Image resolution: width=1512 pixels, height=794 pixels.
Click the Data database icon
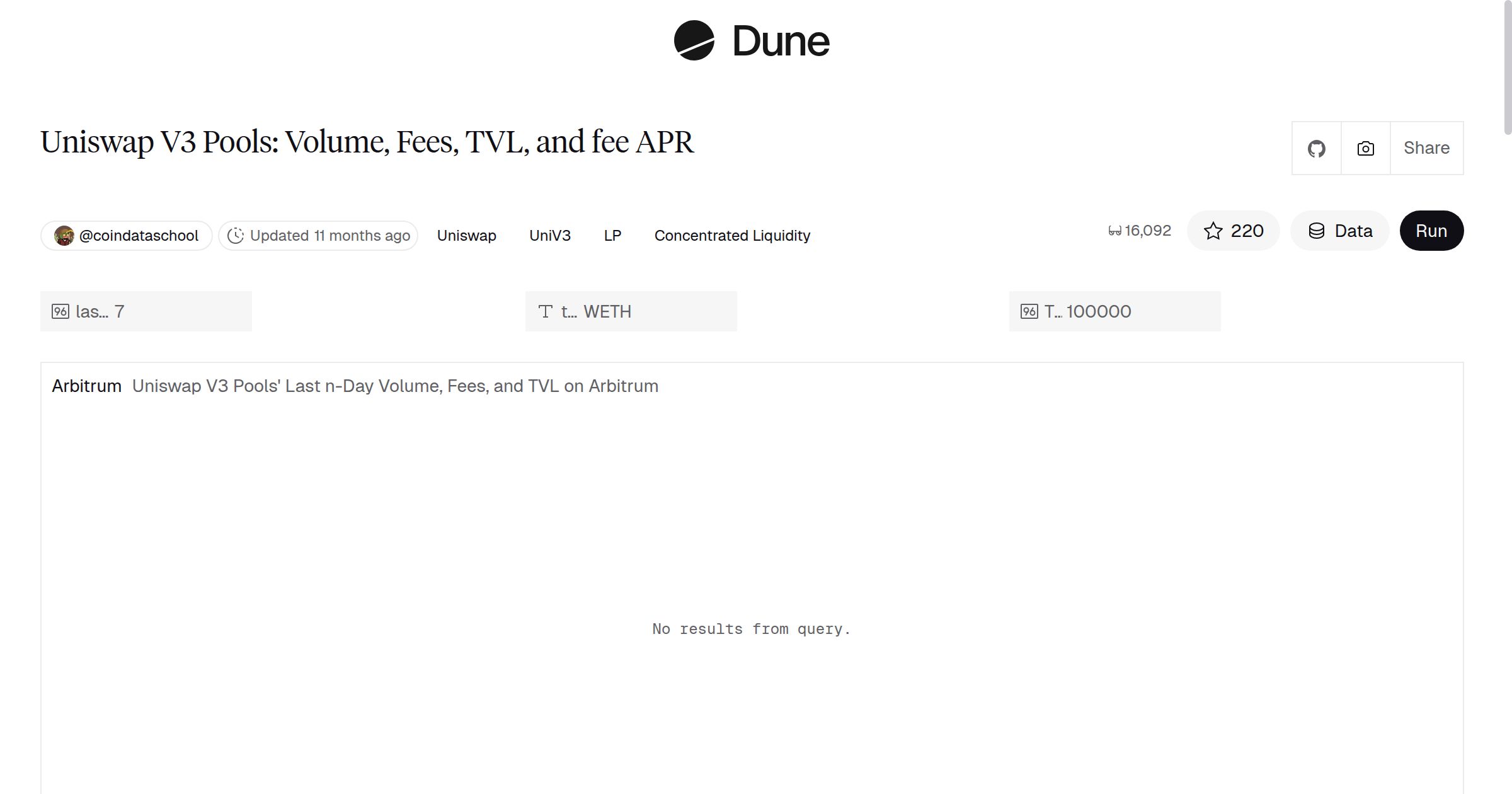tap(1318, 231)
